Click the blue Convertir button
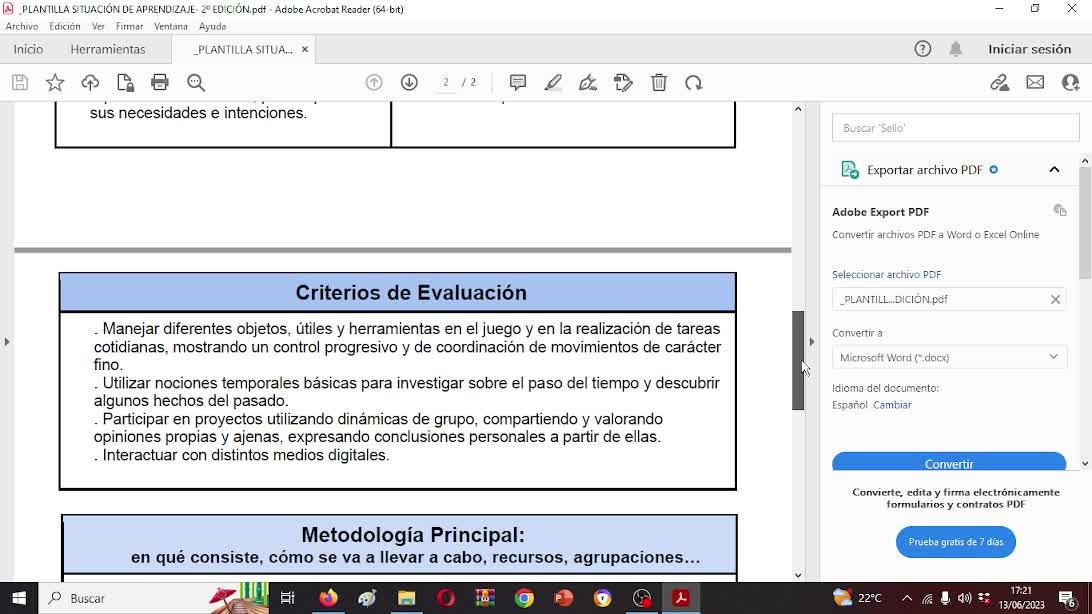 pos(948,463)
